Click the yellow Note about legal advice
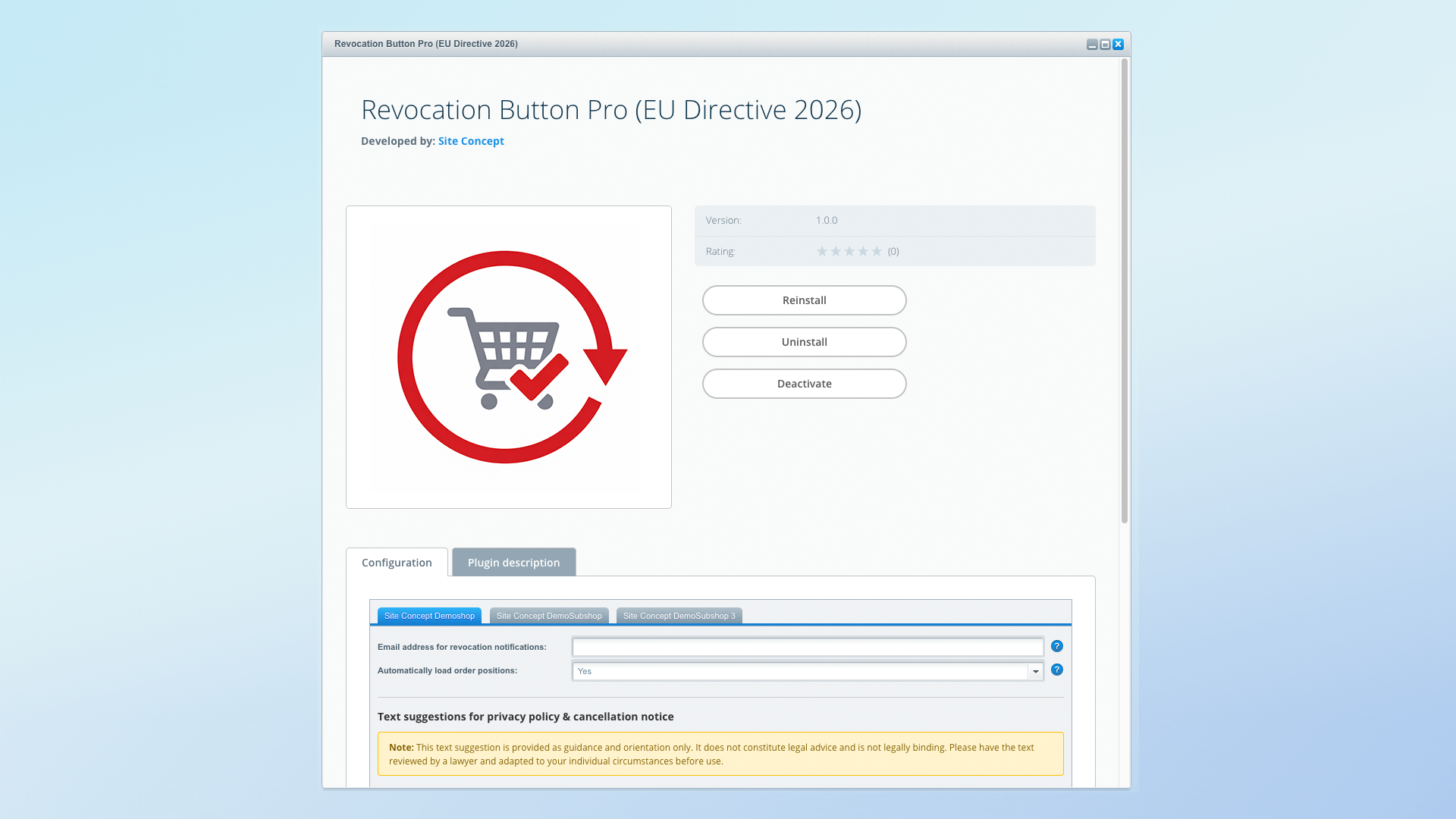Viewport: 1456px width, 819px height. tap(720, 754)
